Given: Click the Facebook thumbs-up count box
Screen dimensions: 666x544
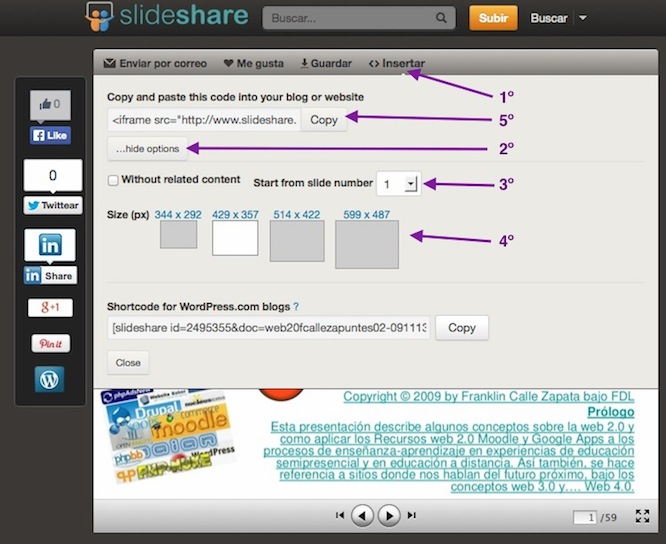Looking at the screenshot, I should click(x=51, y=104).
